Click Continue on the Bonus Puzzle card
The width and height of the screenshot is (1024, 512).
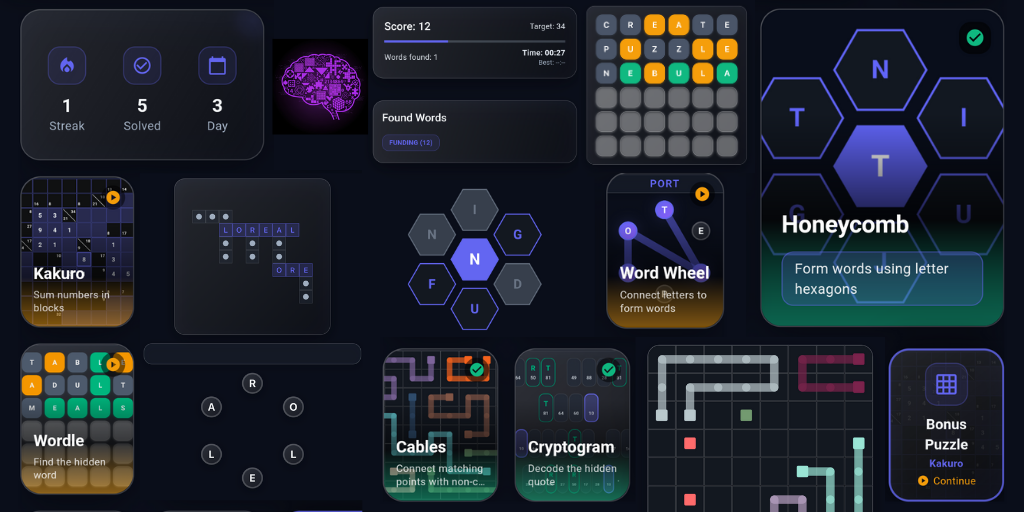(946, 481)
